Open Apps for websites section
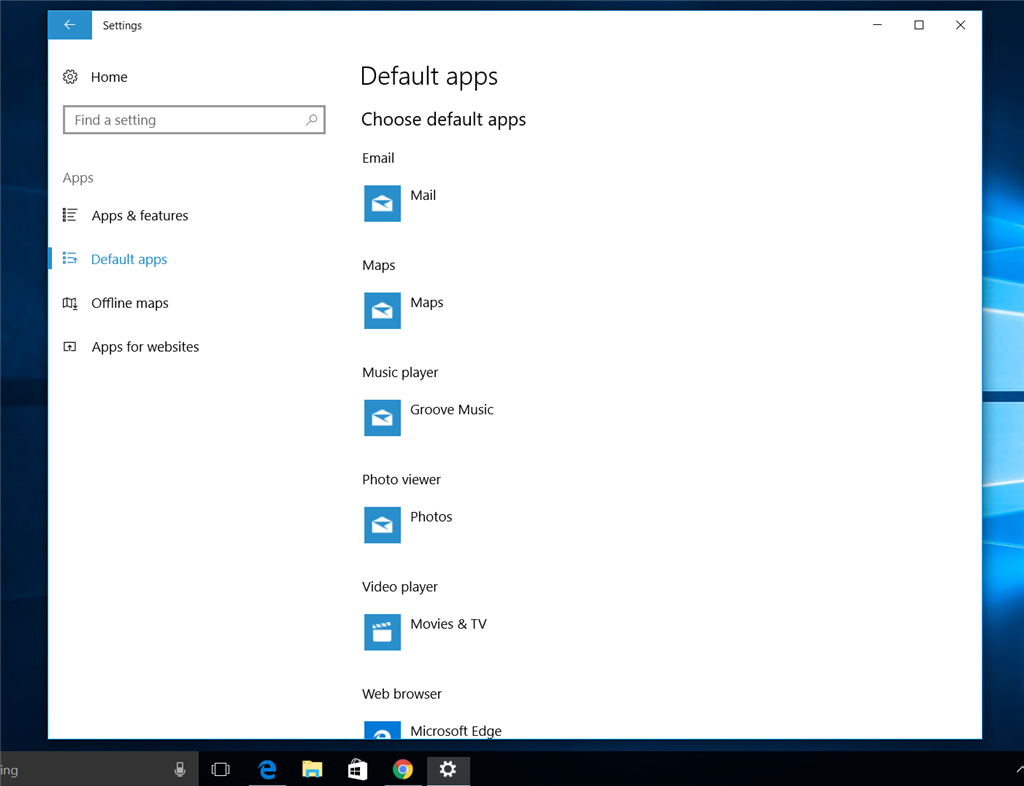 [x=145, y=347]
